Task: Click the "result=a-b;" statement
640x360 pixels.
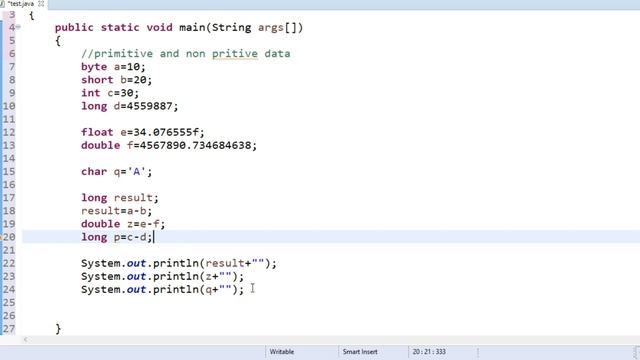Action: 116,211
